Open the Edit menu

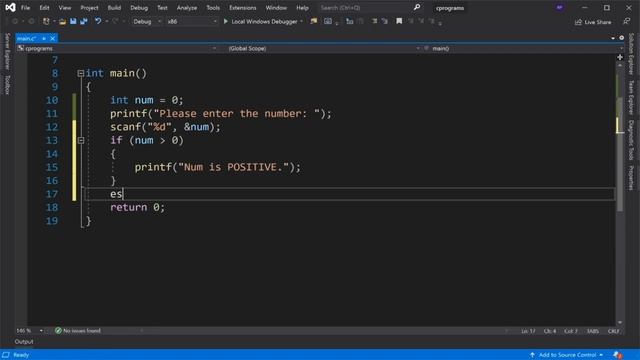point(44,8)
